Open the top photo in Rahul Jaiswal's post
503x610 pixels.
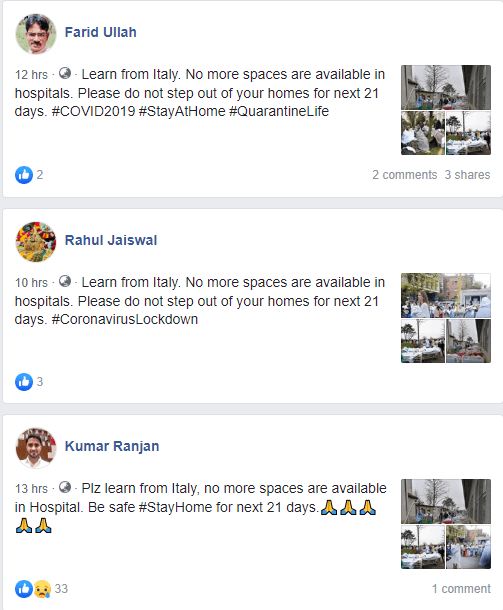[446, 295]
